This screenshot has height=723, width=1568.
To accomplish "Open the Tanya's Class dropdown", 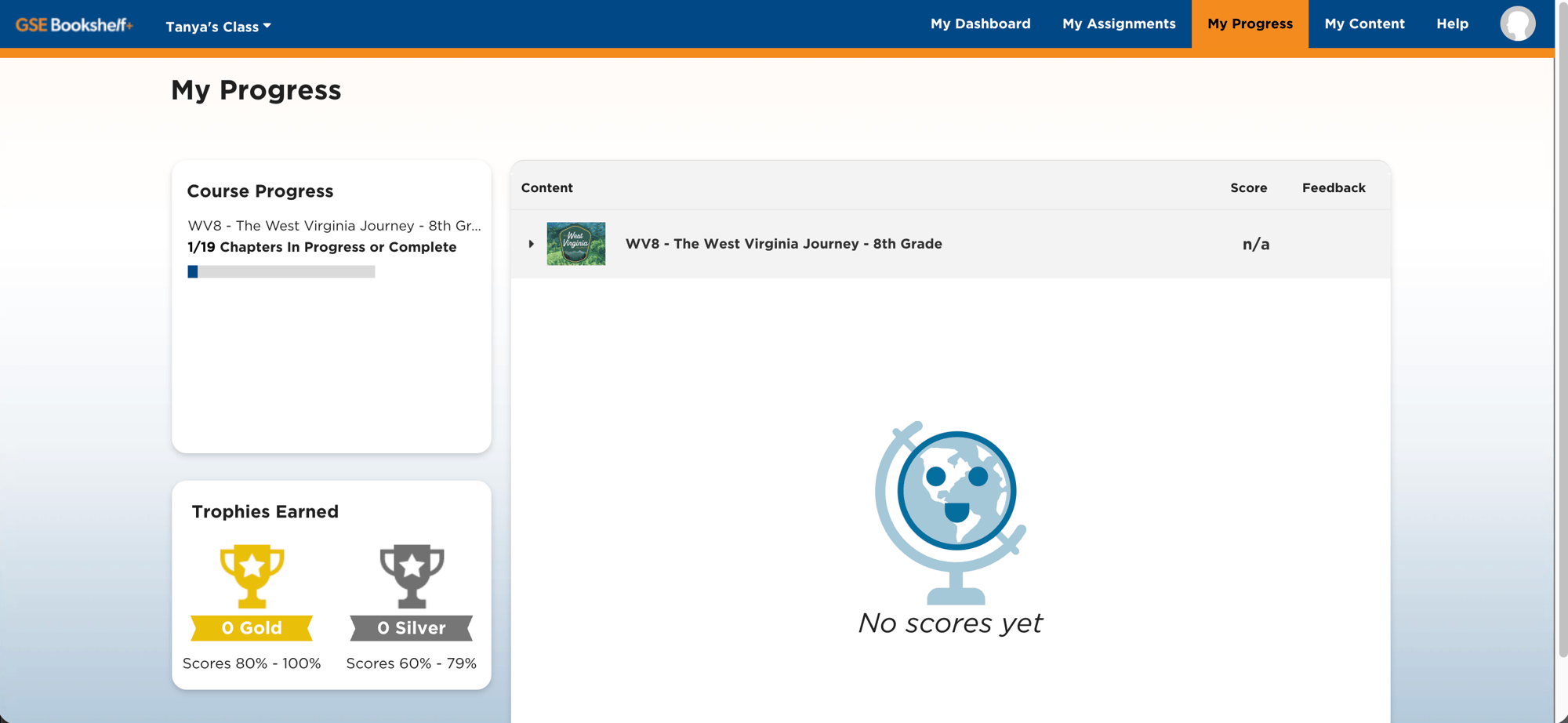I will [x=218, y=26].
